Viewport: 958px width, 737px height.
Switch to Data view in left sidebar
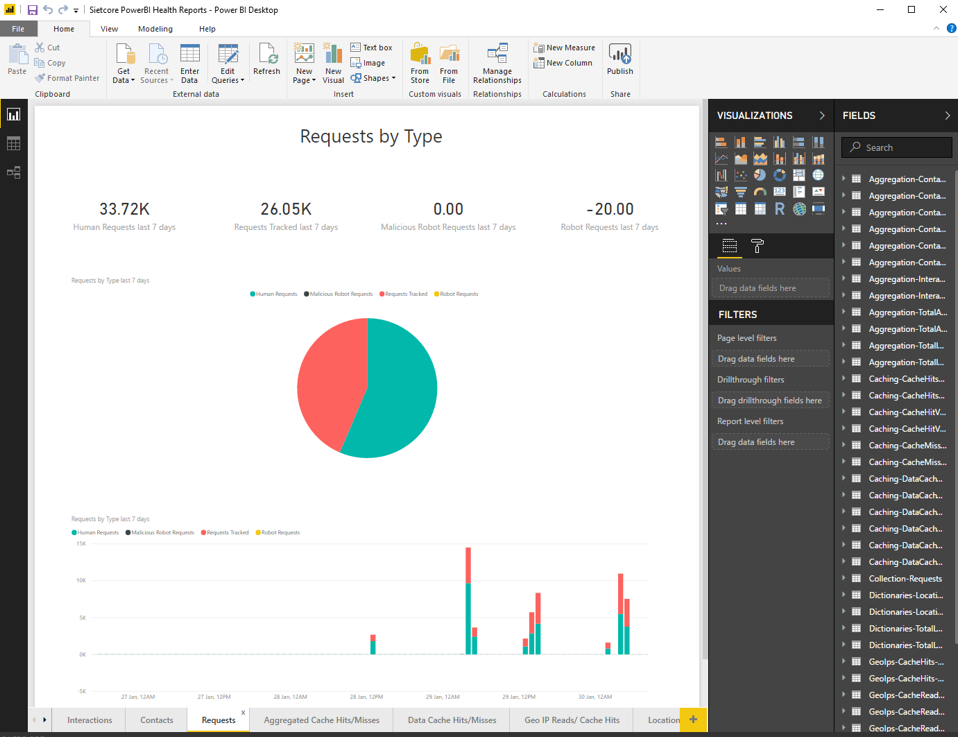[x=14, y=143]
